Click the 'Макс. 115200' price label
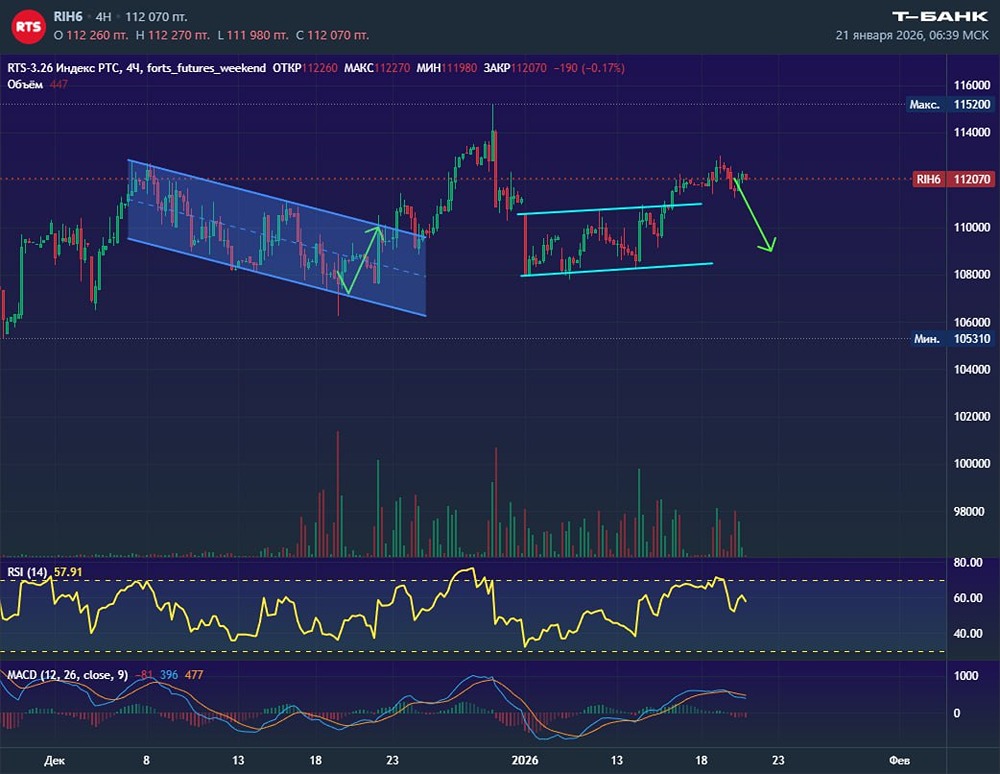 tap(950, 105)
